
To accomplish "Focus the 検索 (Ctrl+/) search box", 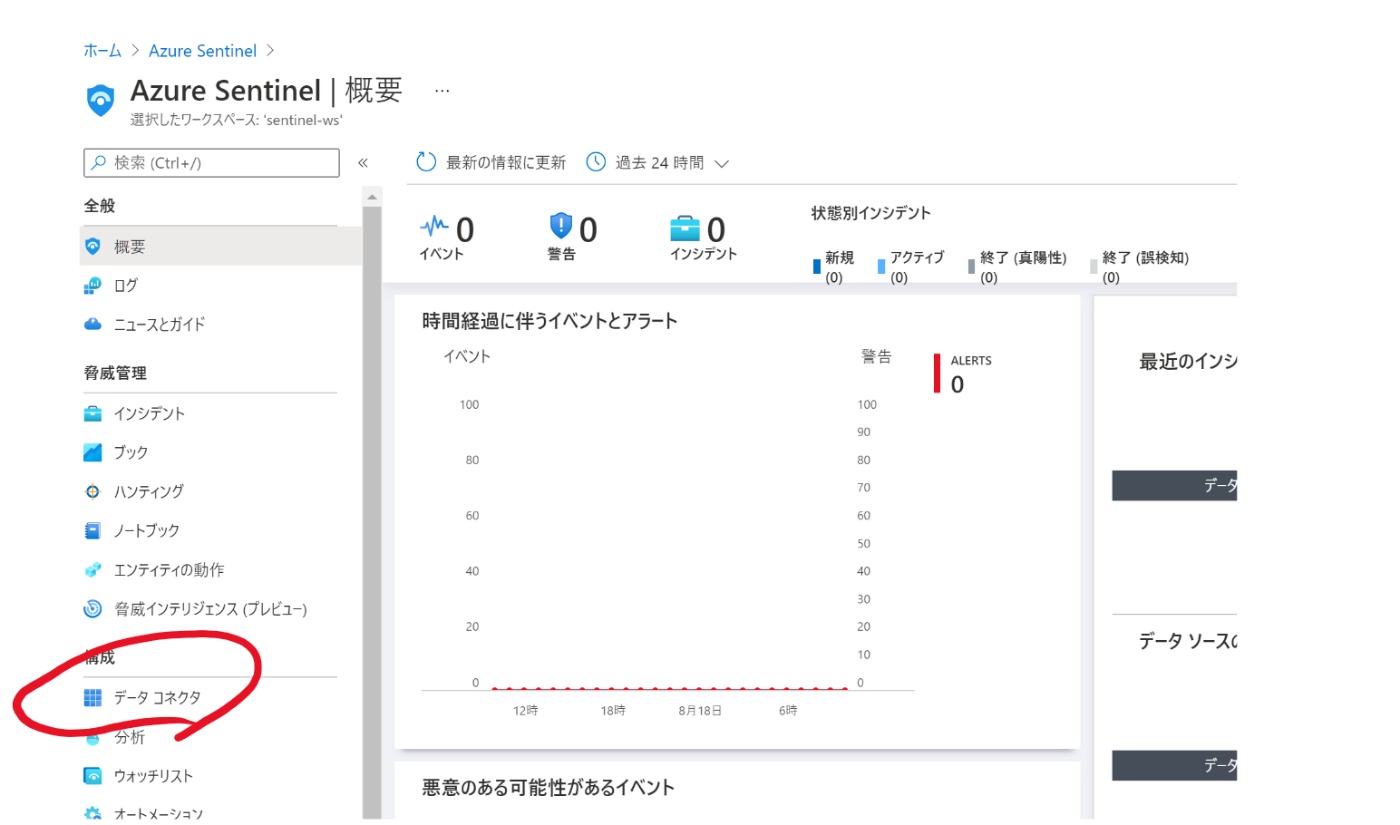I will (212, 163).
